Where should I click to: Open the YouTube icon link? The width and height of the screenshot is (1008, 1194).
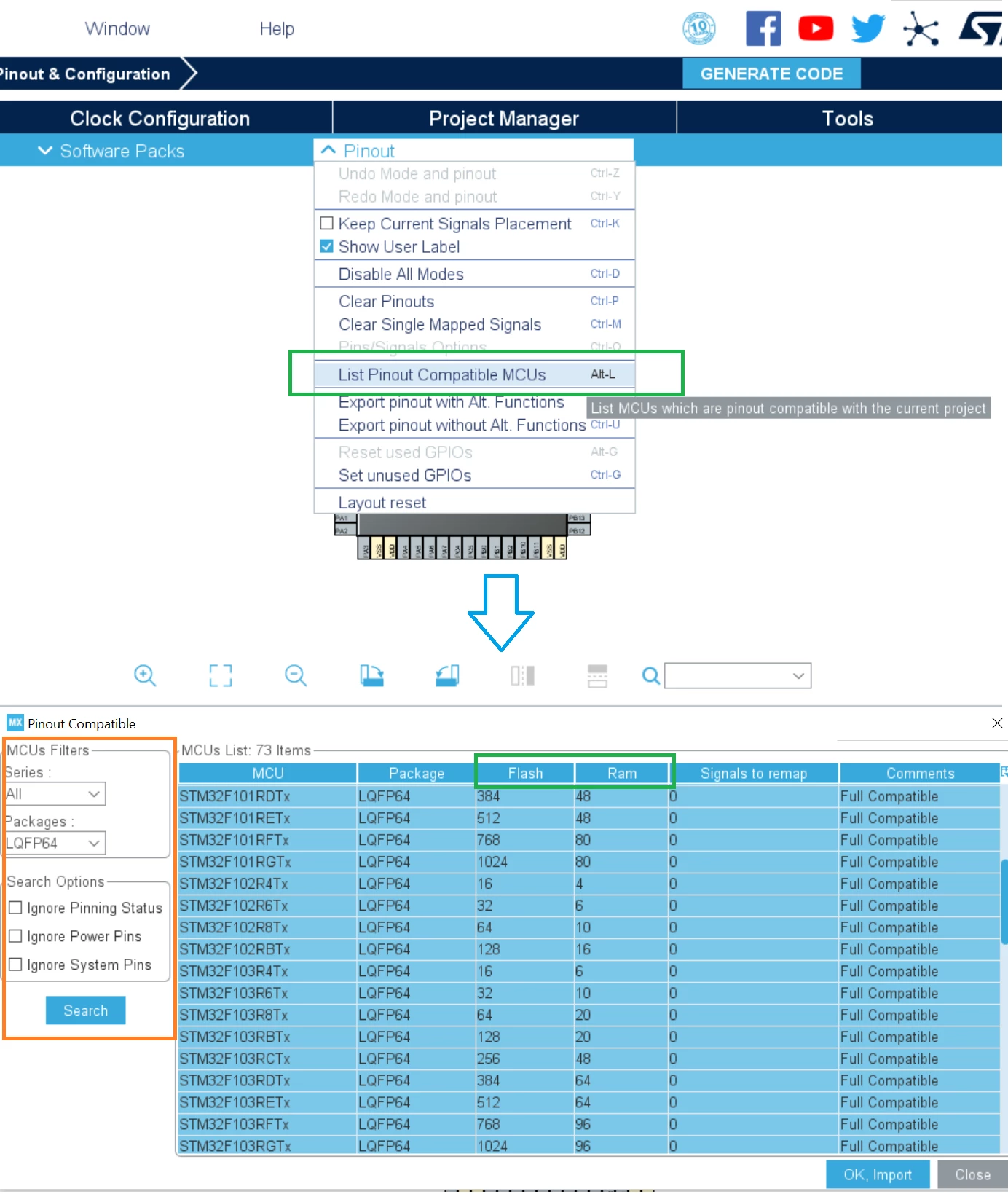click(x=816, y=28)
